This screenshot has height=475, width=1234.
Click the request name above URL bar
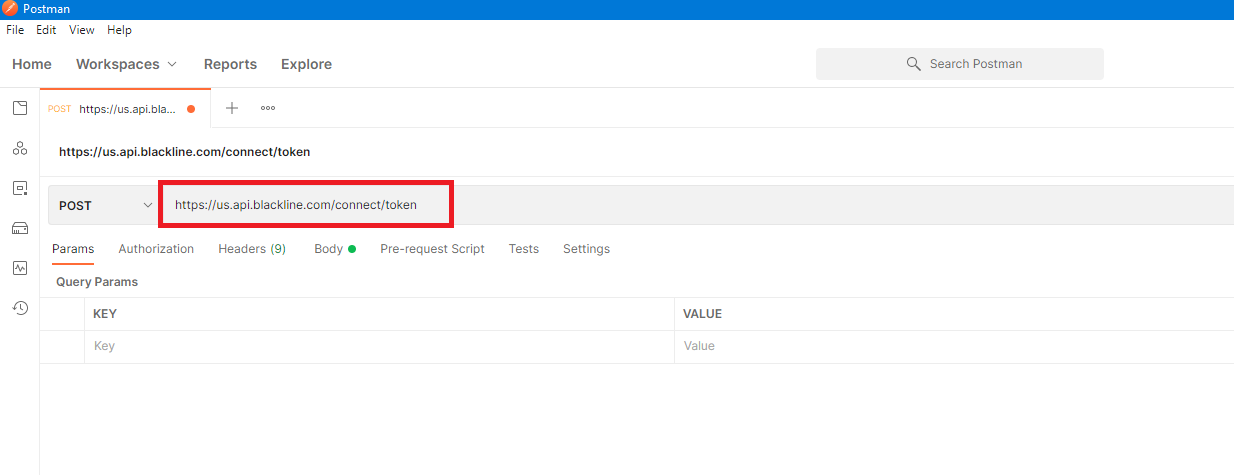[x=184, y=152]
